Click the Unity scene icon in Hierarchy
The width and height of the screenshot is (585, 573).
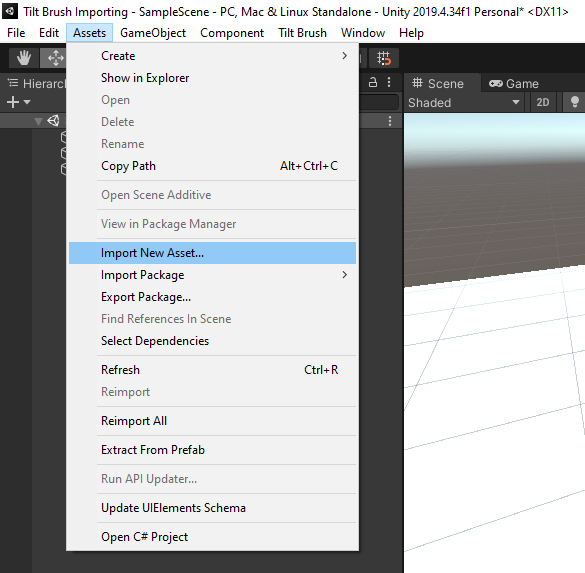54,121
